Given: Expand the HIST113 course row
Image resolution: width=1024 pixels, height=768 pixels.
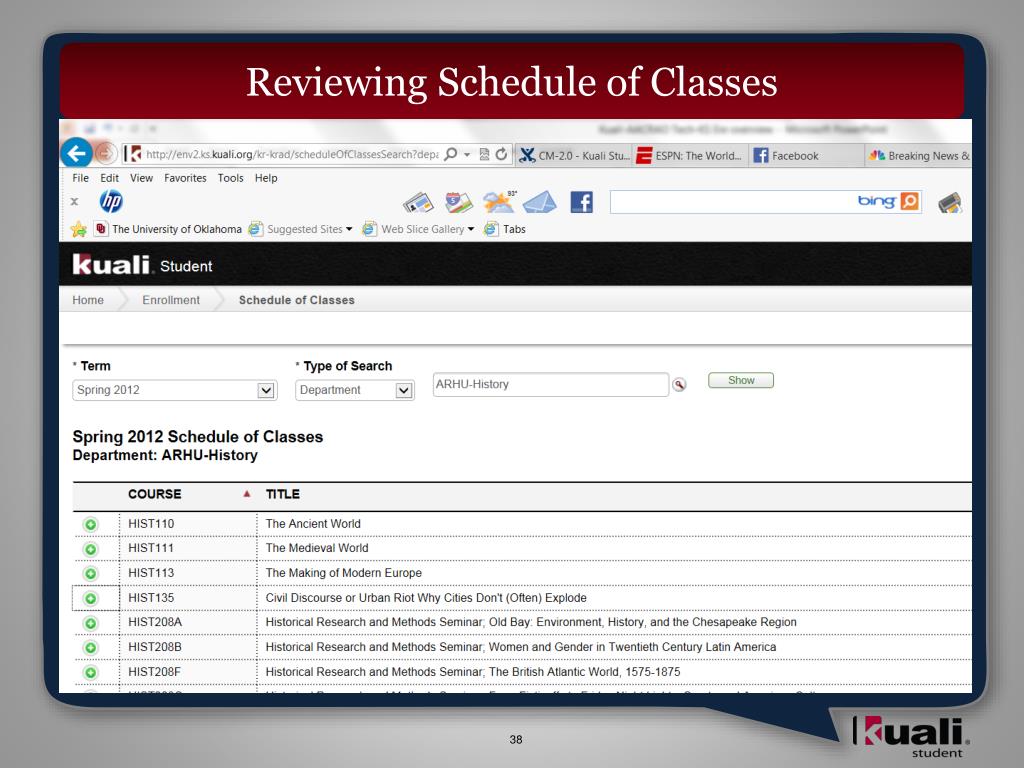Looking at the screenshot, I should (91, 573).
